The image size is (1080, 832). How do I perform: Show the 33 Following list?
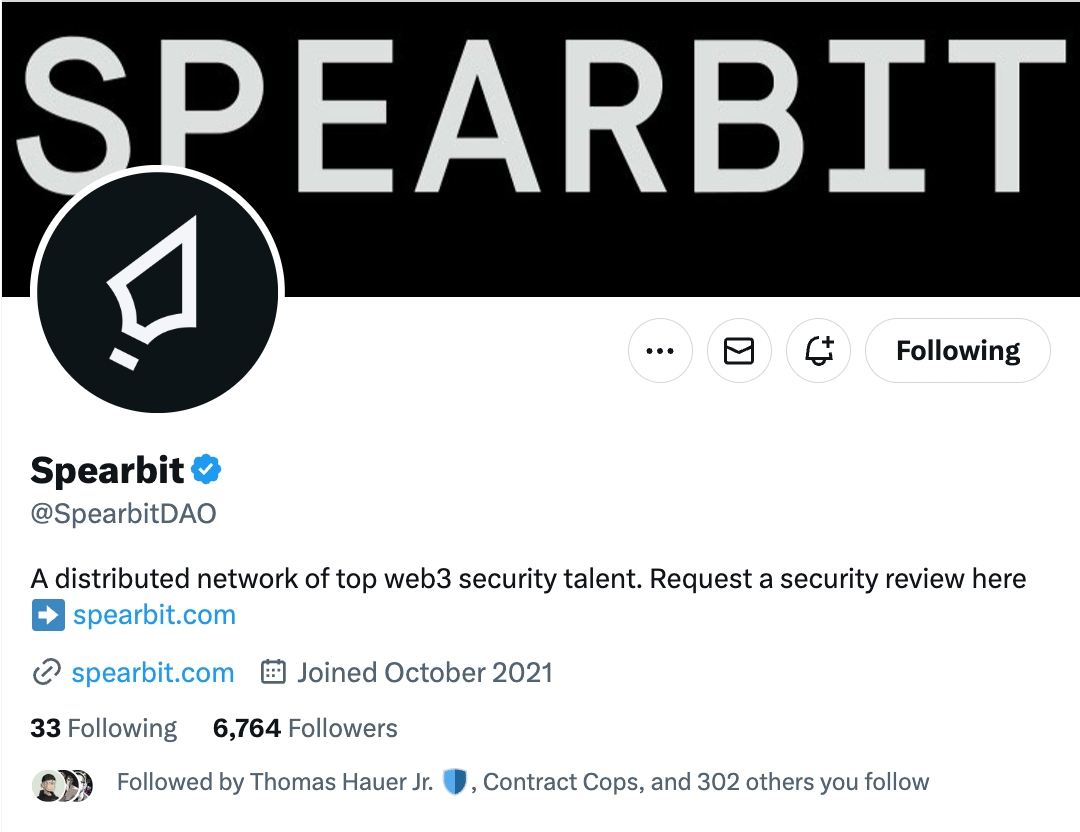[103, 728]
